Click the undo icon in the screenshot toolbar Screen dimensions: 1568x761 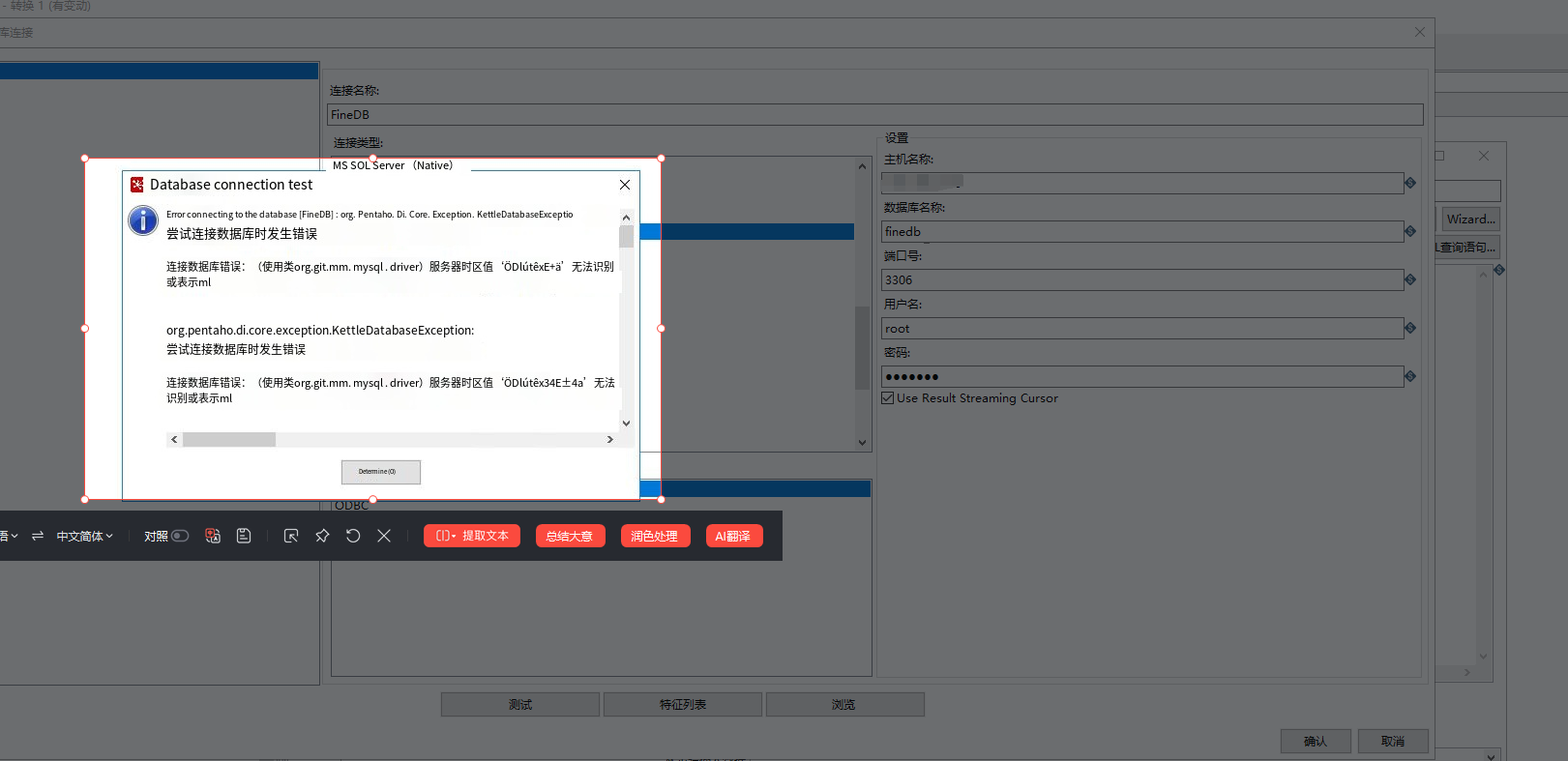(353, 536)
